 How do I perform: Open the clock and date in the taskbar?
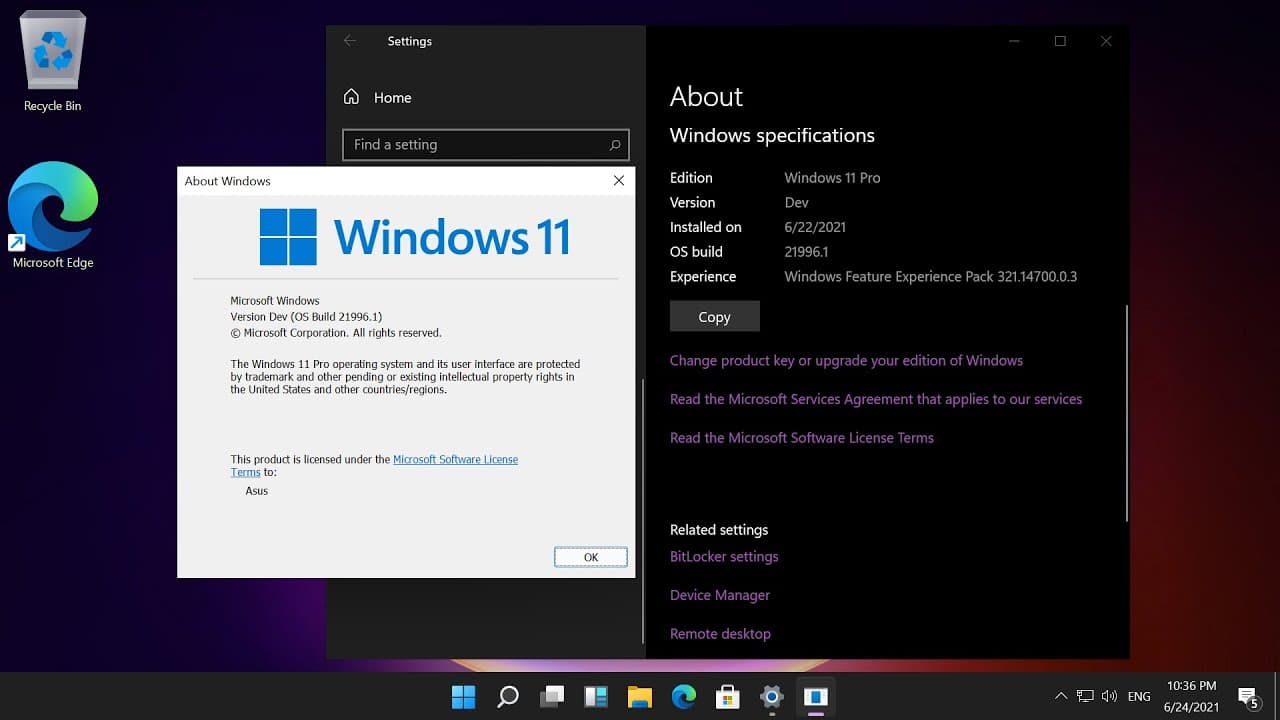pos(1191,696)
